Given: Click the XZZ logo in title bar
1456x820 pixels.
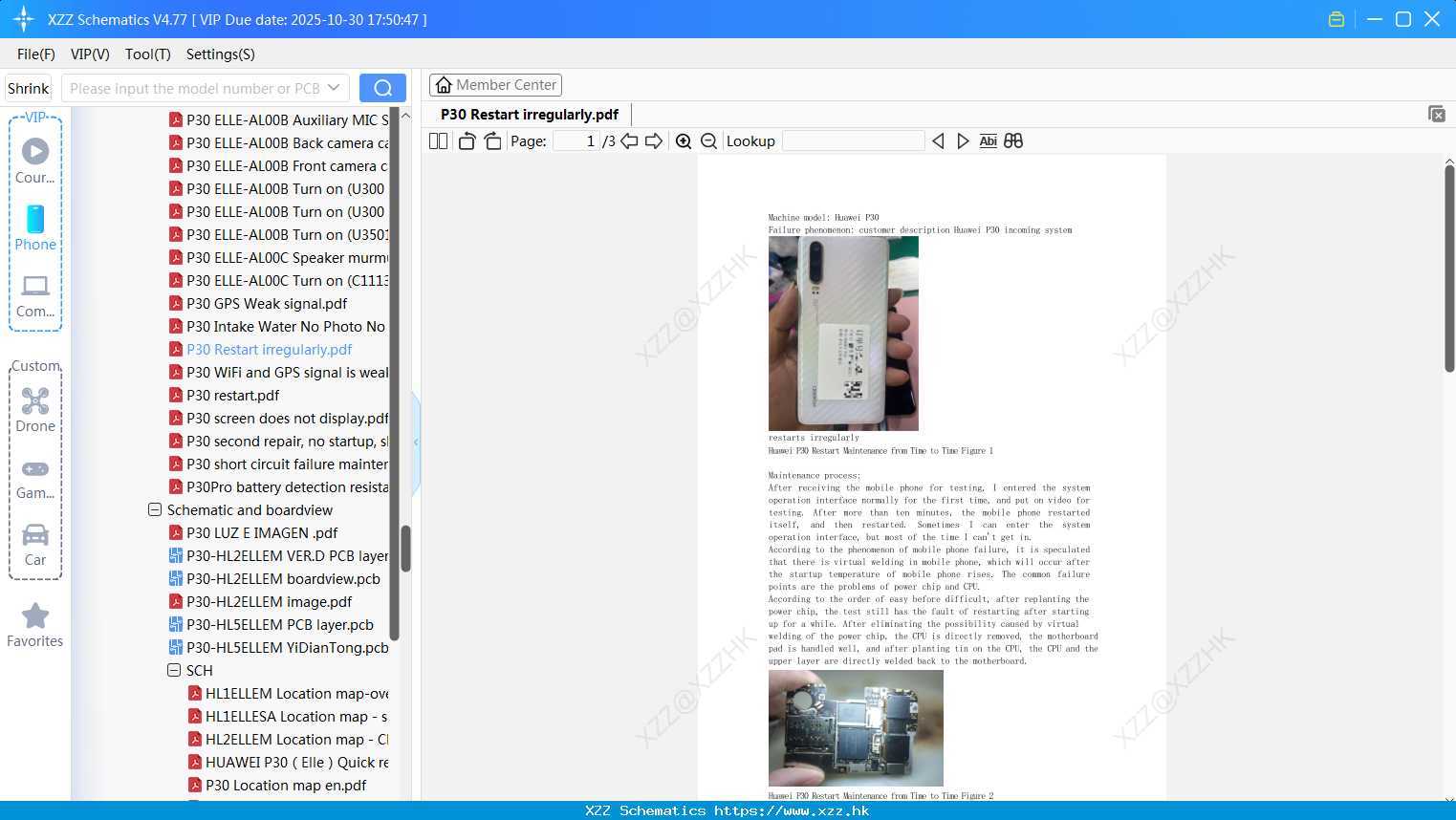Looking at the screenshot, I should 24,19.
